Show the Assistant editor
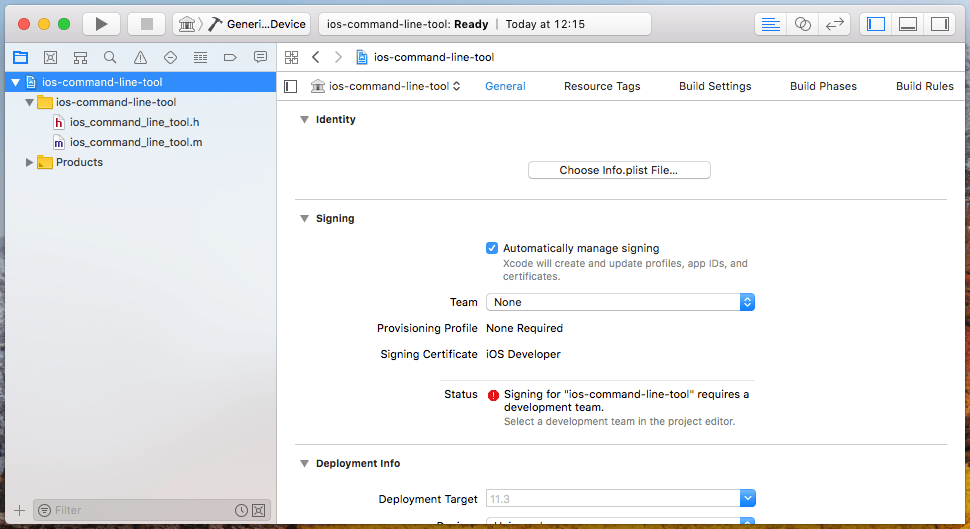 (802, 24)
